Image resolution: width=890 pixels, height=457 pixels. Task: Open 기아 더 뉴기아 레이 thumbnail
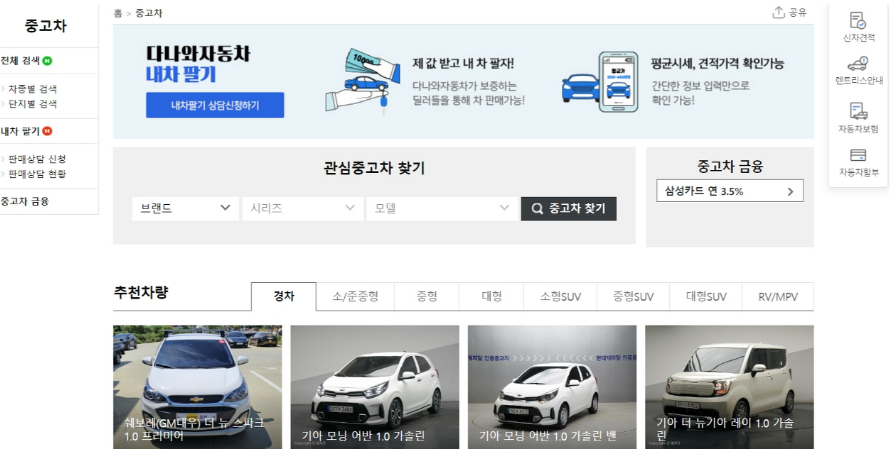pos(729,387)
